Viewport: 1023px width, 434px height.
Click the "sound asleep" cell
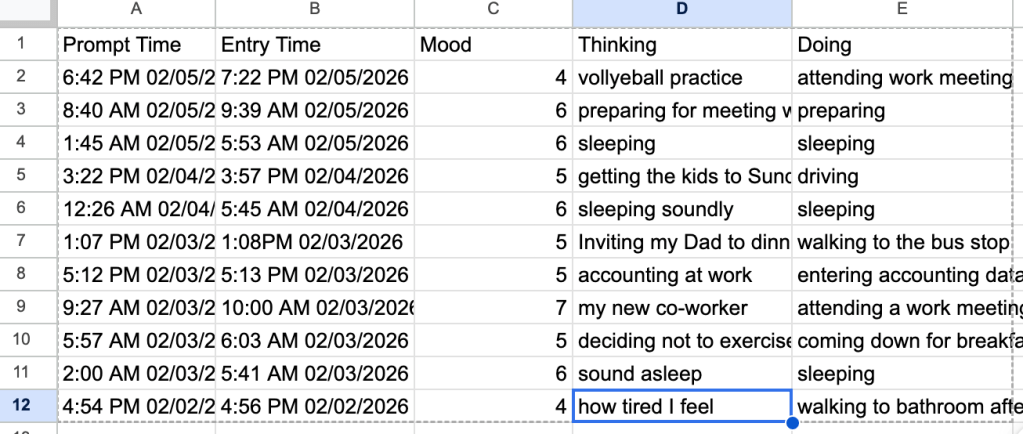click(x=682, y=374)
